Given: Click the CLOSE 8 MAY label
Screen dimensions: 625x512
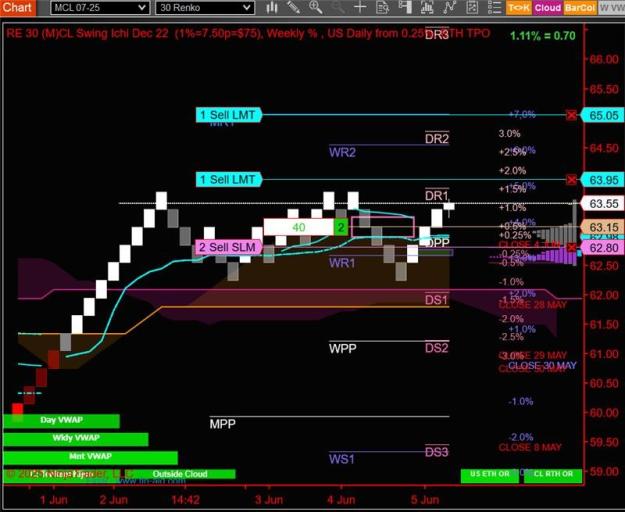Looking at the screenshot, I should (530, 447).
